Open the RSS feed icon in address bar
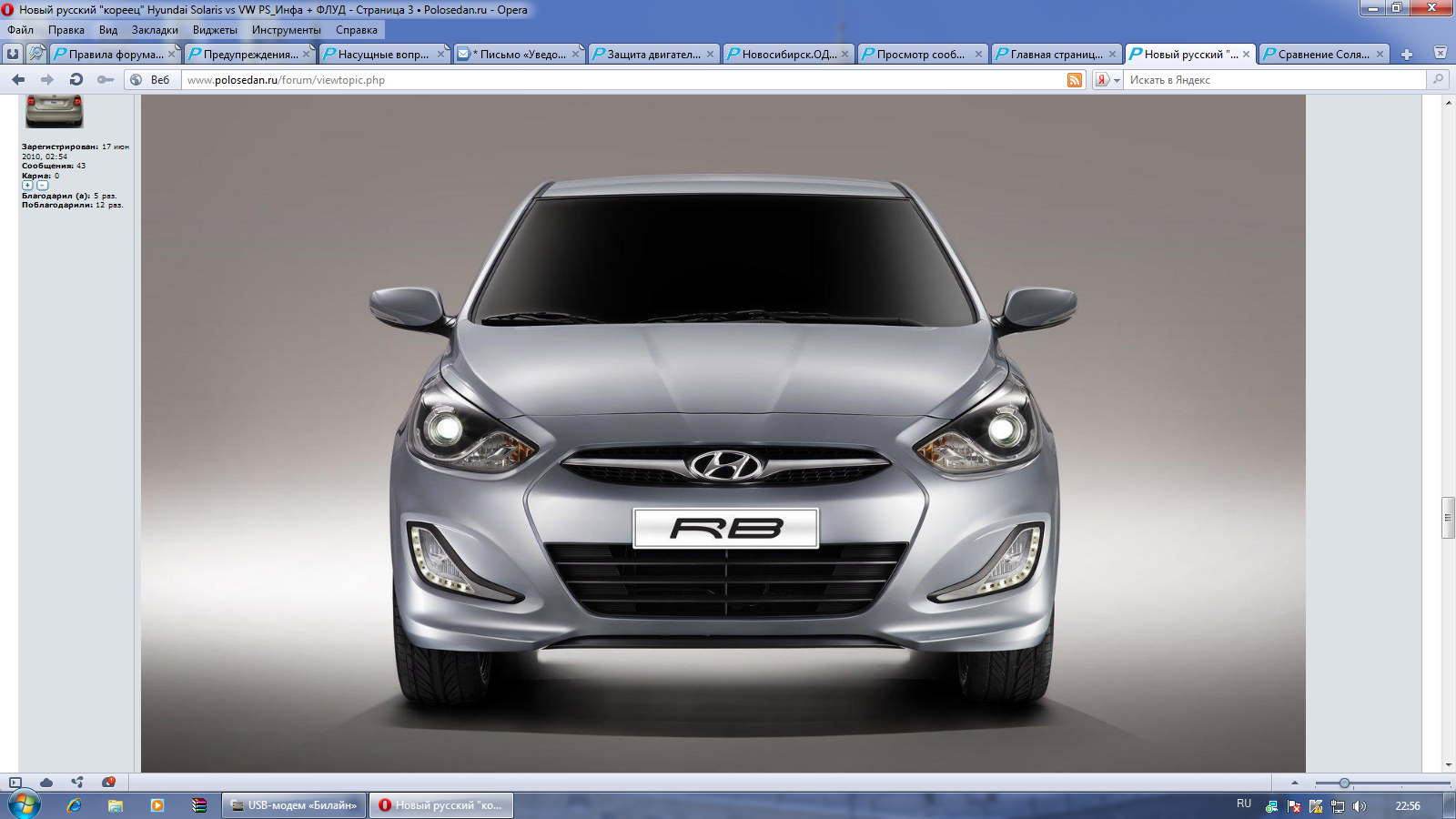Viewport: 1456px width, 819px height. tap(1075, 80)
